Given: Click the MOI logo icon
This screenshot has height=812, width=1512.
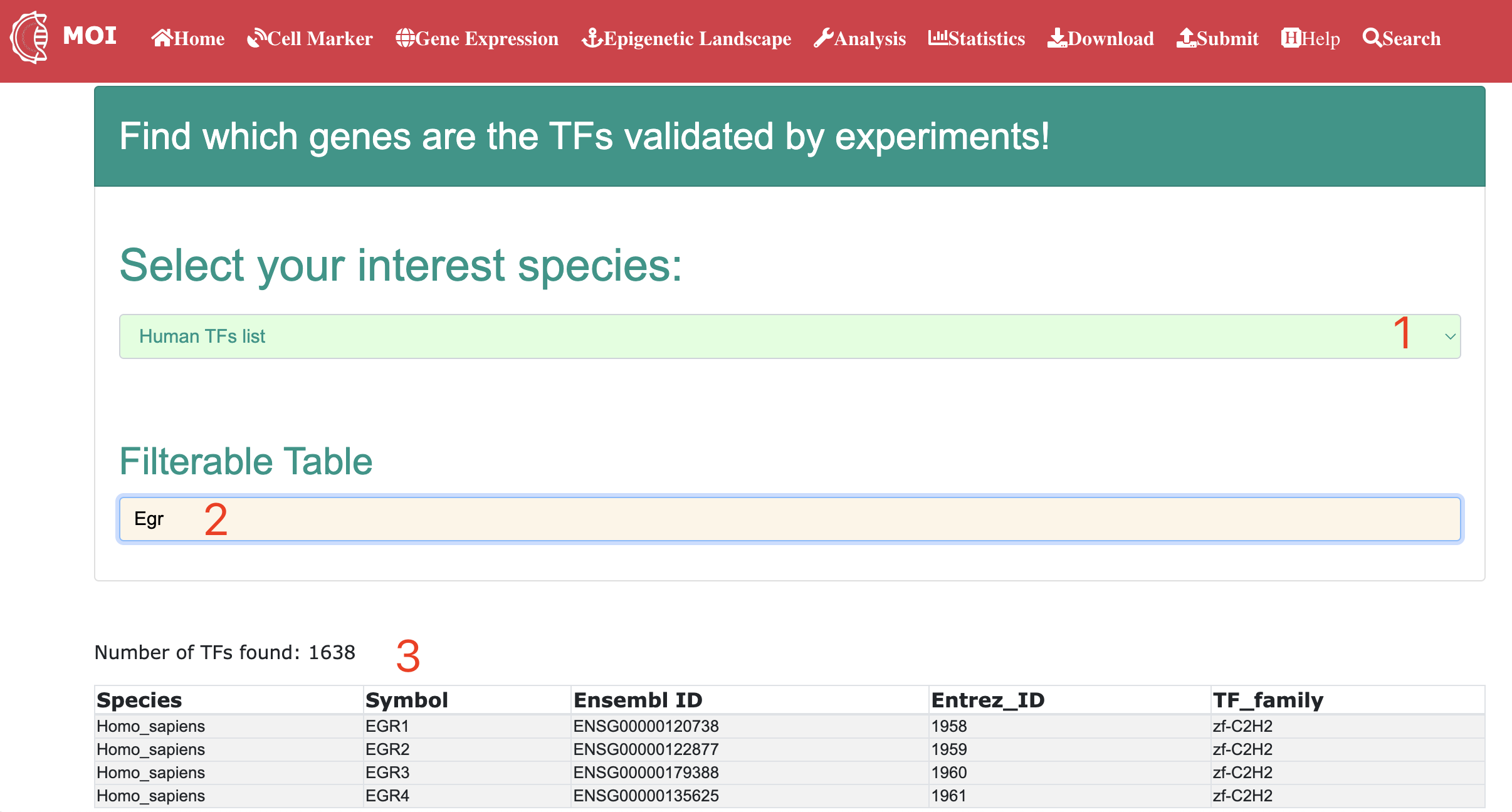Looking at the screenshot, I should (x=29, y=37).
